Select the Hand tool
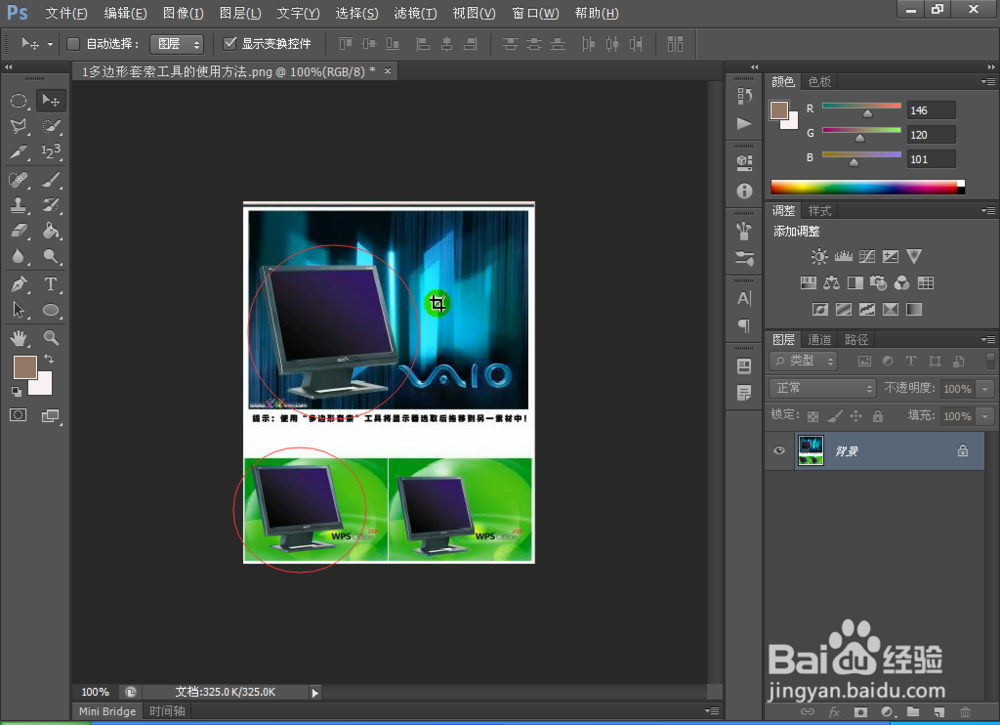Viewport: 1000px width, 725px height. click(18, 338)
